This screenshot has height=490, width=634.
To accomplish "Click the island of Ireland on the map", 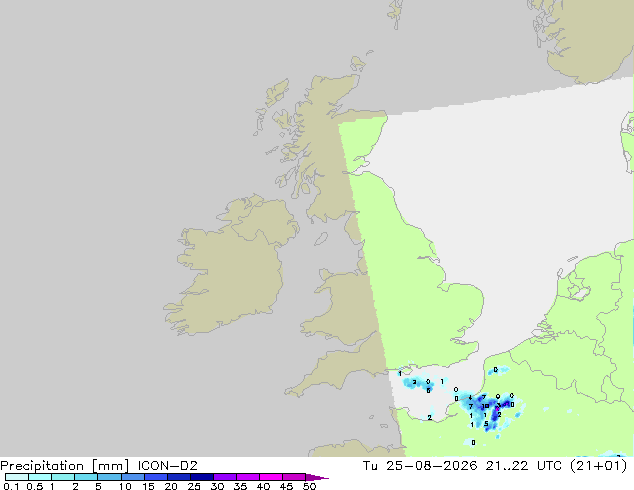I will coord(232,267).
